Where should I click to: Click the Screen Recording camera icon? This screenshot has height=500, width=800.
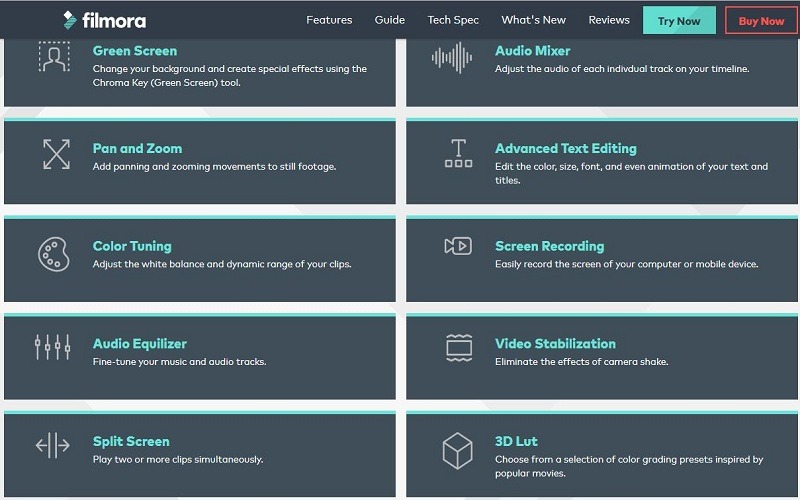[458, 246]
